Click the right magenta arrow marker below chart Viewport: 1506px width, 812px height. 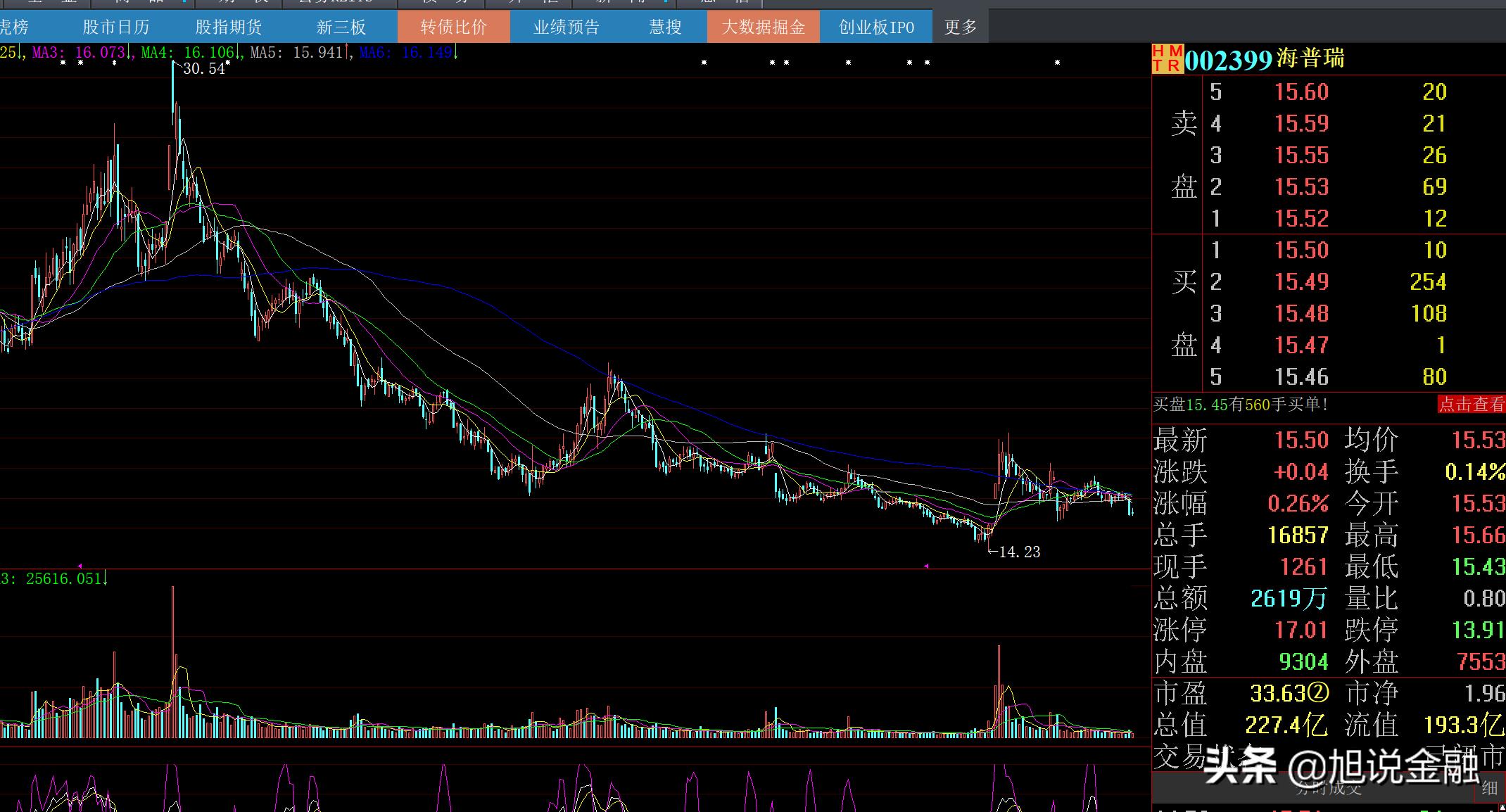[926, 566]
